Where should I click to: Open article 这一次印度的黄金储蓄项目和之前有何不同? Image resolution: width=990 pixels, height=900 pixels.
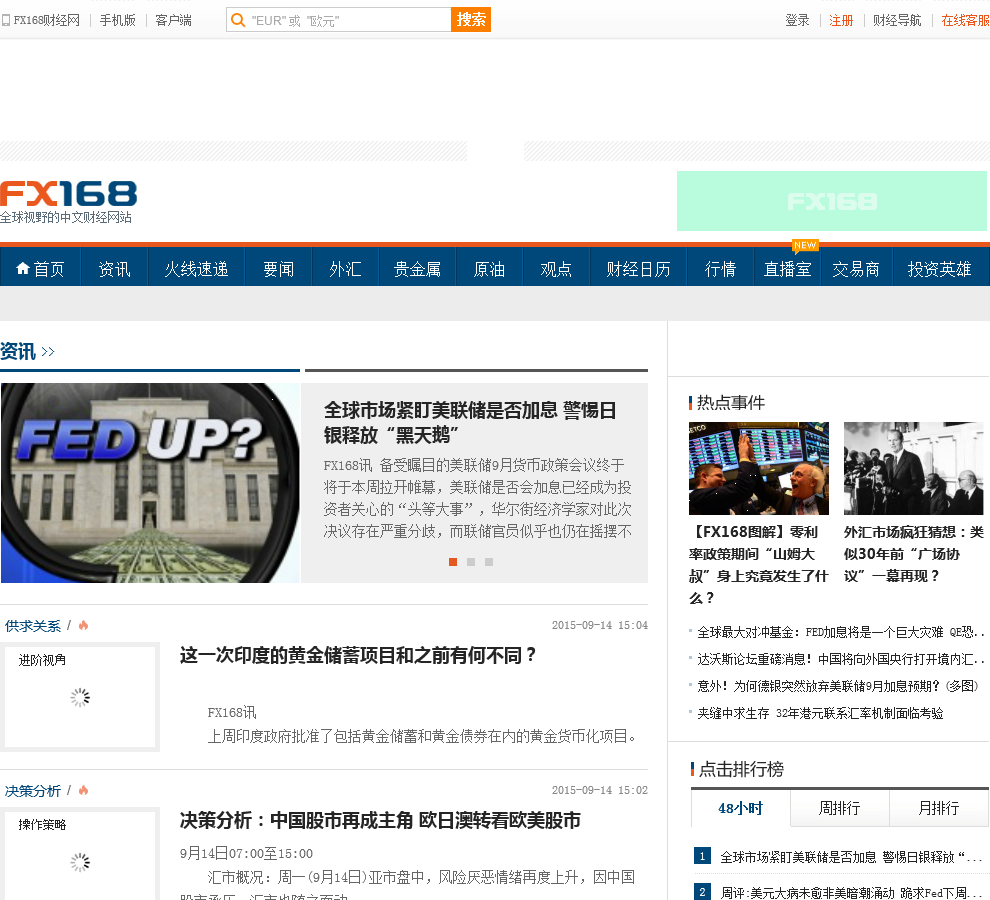pos(358,655)
